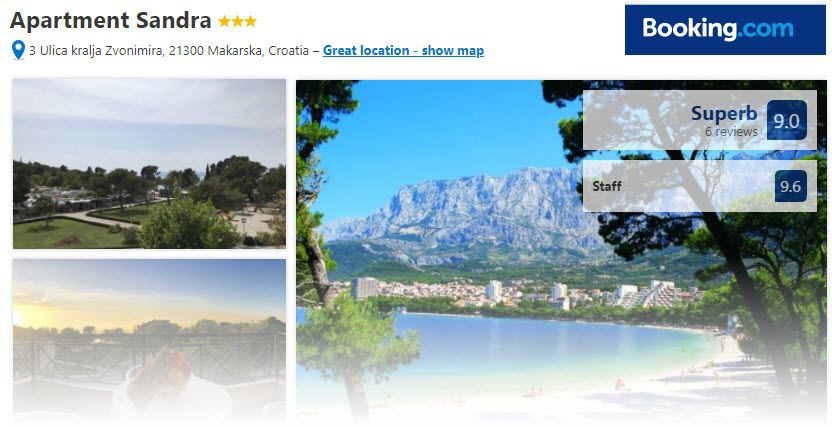Click the 9.6 Staff score badge
This screenshot has height=427, width=832.
791,186
